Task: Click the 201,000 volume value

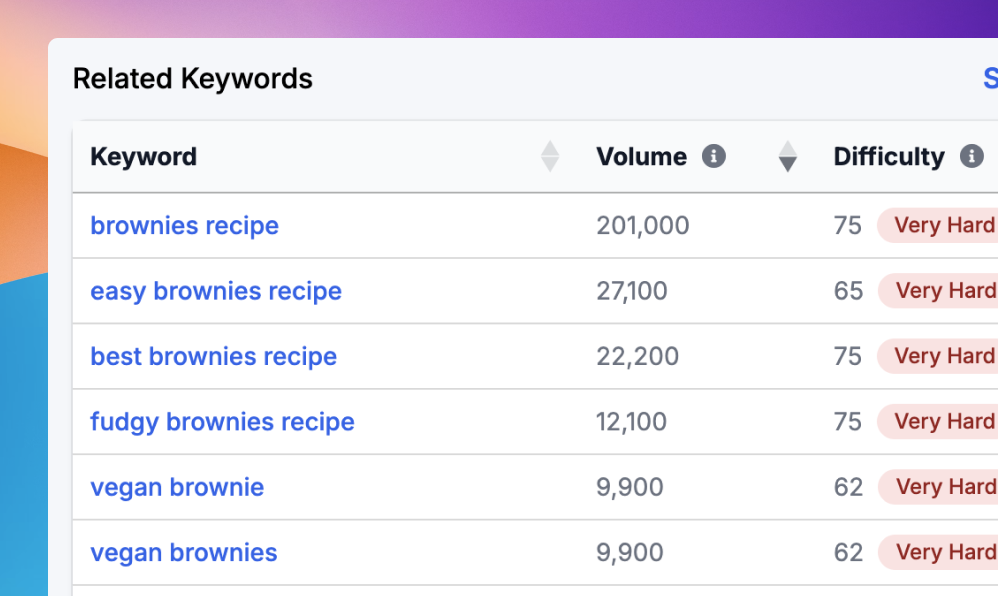Action: [x=642, y=225]
